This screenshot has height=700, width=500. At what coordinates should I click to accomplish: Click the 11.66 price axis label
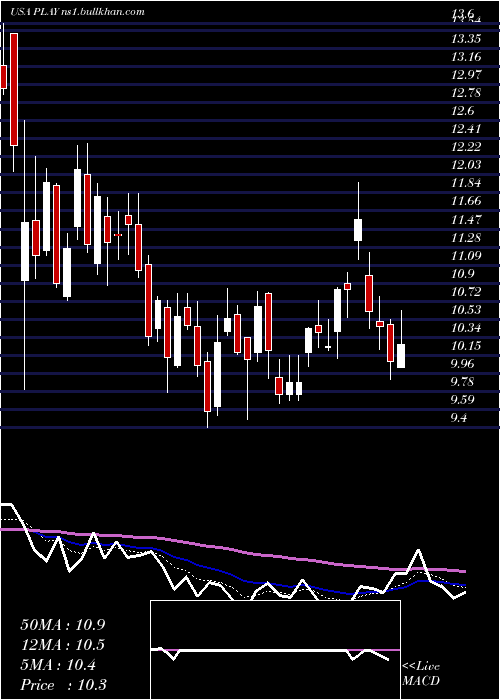pyautogui.click(x=466, y=201)
